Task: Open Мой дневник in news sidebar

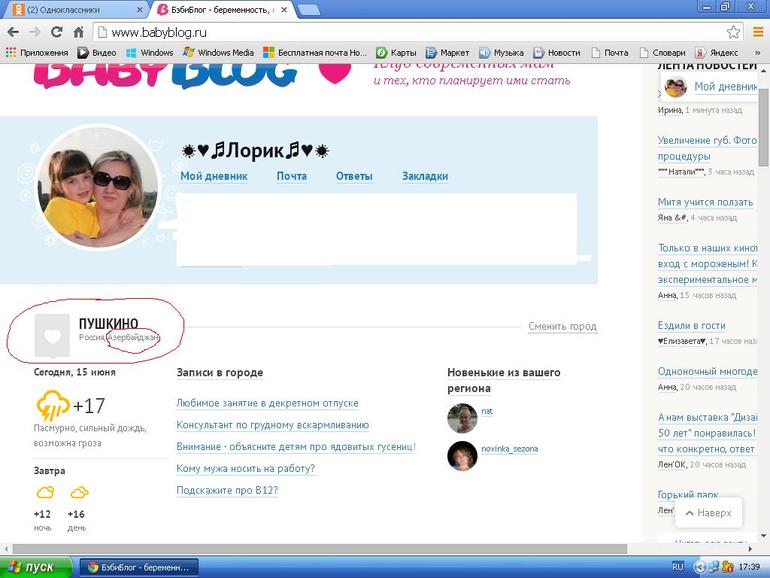Action: click(x=725, y=87)
